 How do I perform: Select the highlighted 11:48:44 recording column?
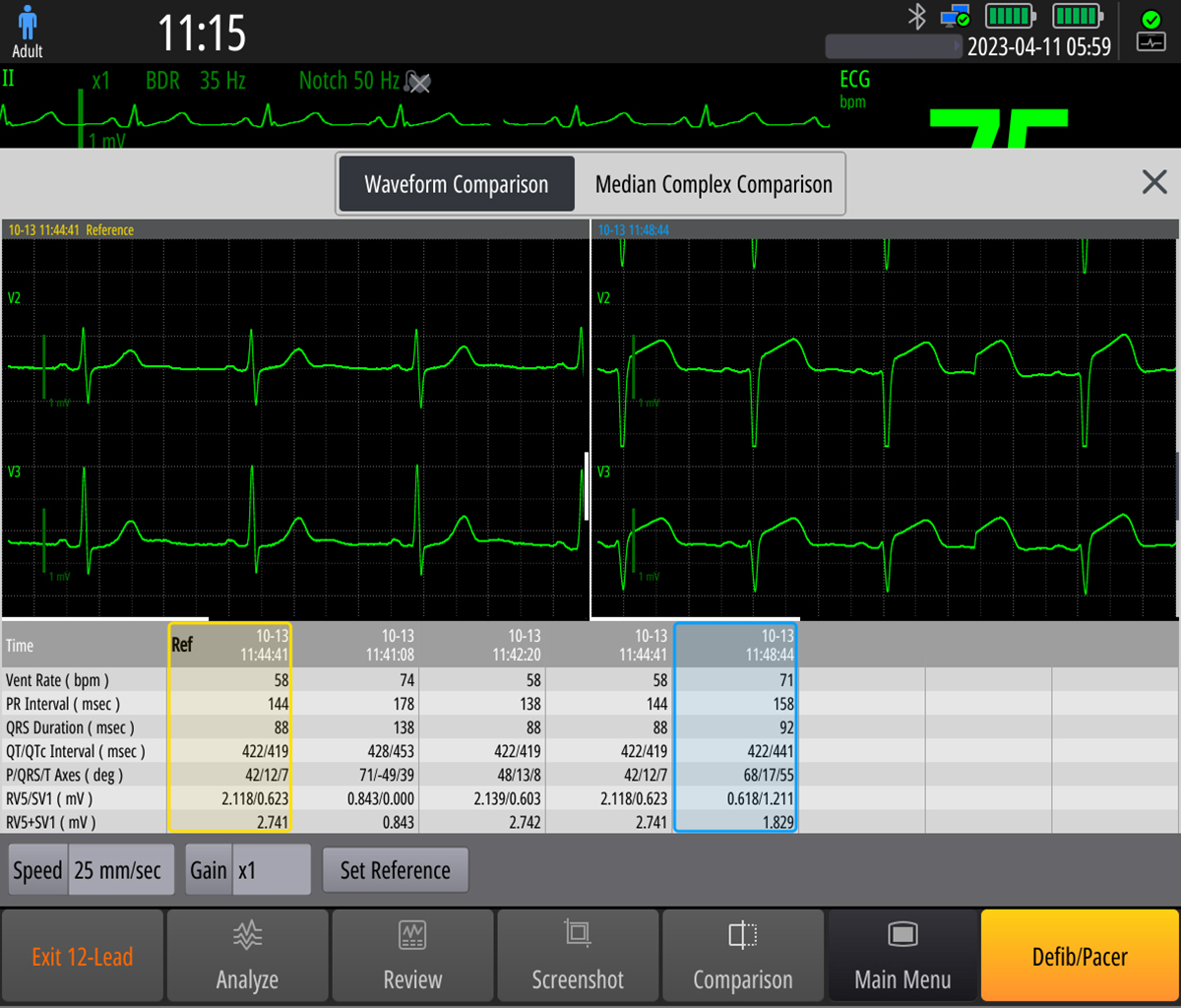[x=735, y=645]
